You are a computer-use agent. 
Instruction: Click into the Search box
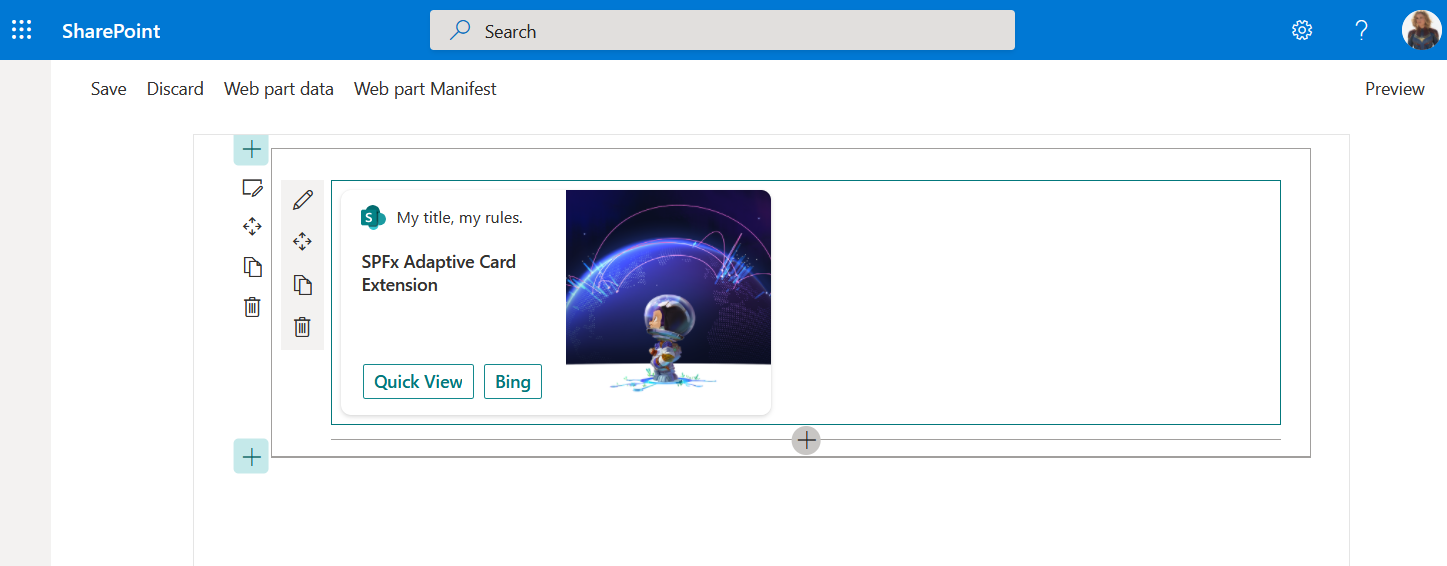[x=722, y=31]
